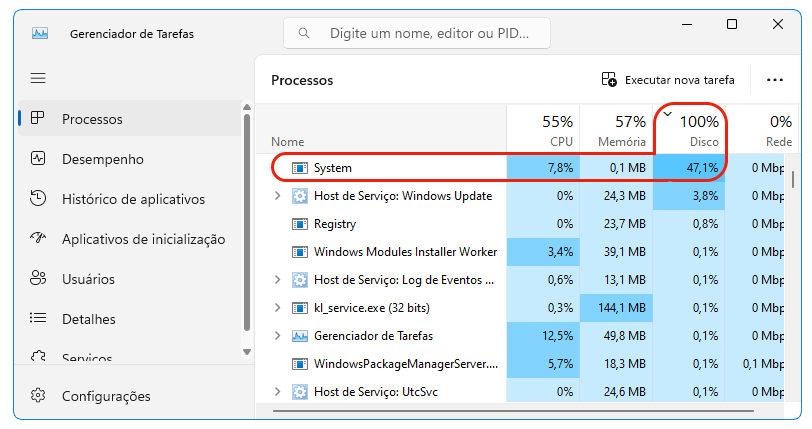This screenshot has width=812, height=429.
Task: Go to the Processos page
Action: (130, 119)
